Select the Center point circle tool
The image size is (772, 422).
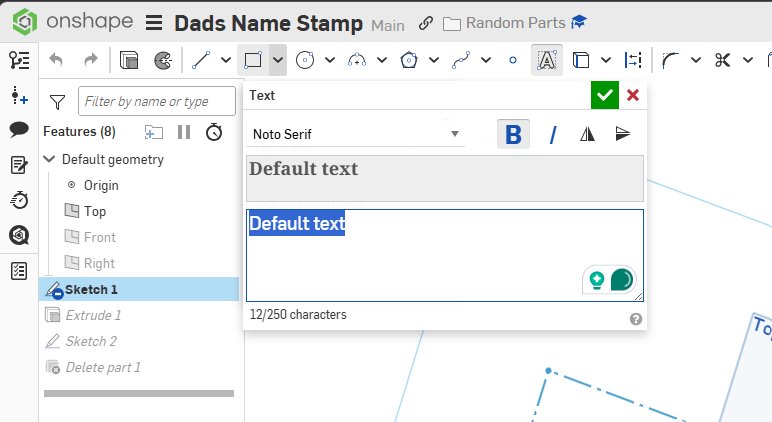click(305, 60)
